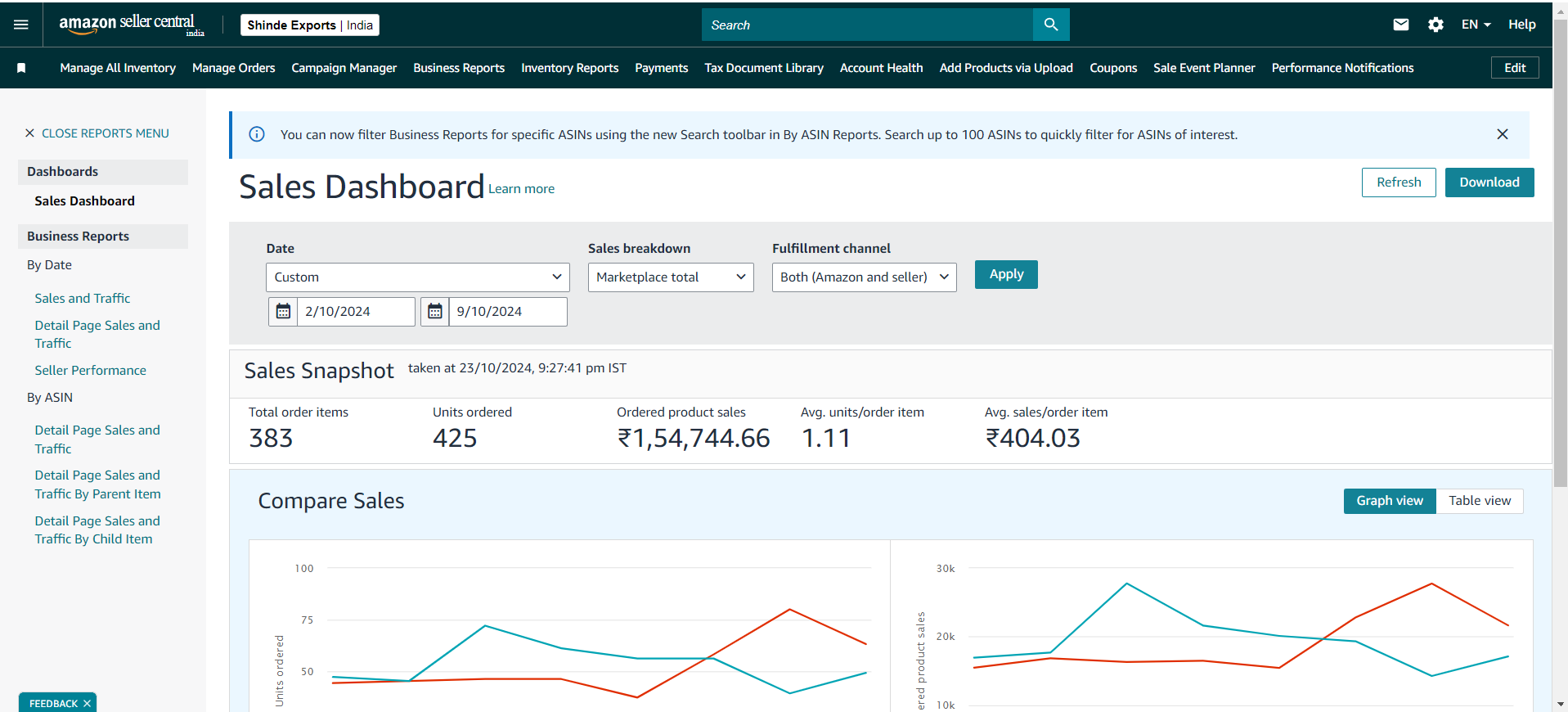Open Campaign Manager
Image resolution: width=1568 pixels, height=712 pixels.
[344, 68]
